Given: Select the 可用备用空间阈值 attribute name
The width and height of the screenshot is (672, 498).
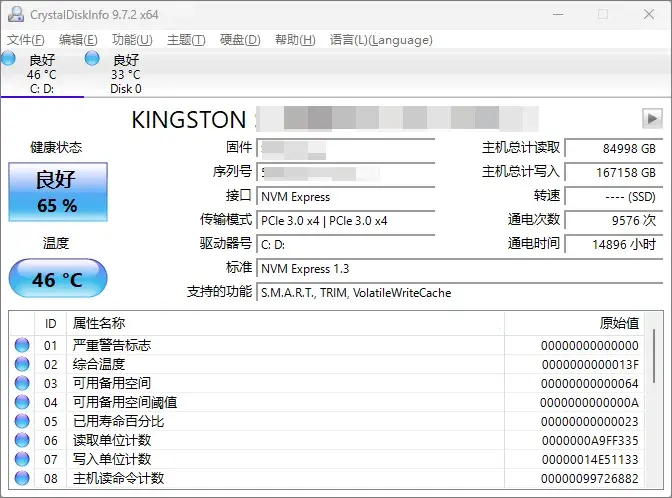Looking at the screenshot, I should pos(125,402).
